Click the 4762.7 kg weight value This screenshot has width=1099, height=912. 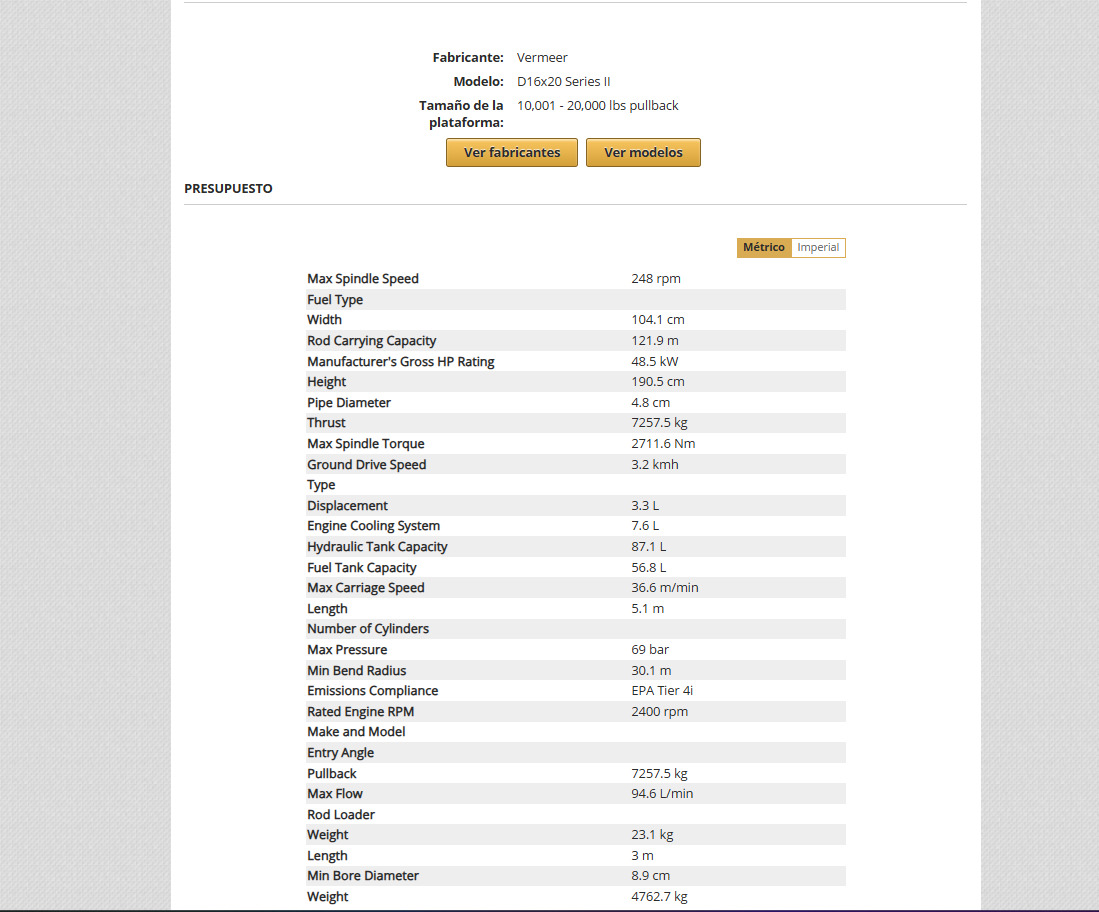tap(659, 897)
